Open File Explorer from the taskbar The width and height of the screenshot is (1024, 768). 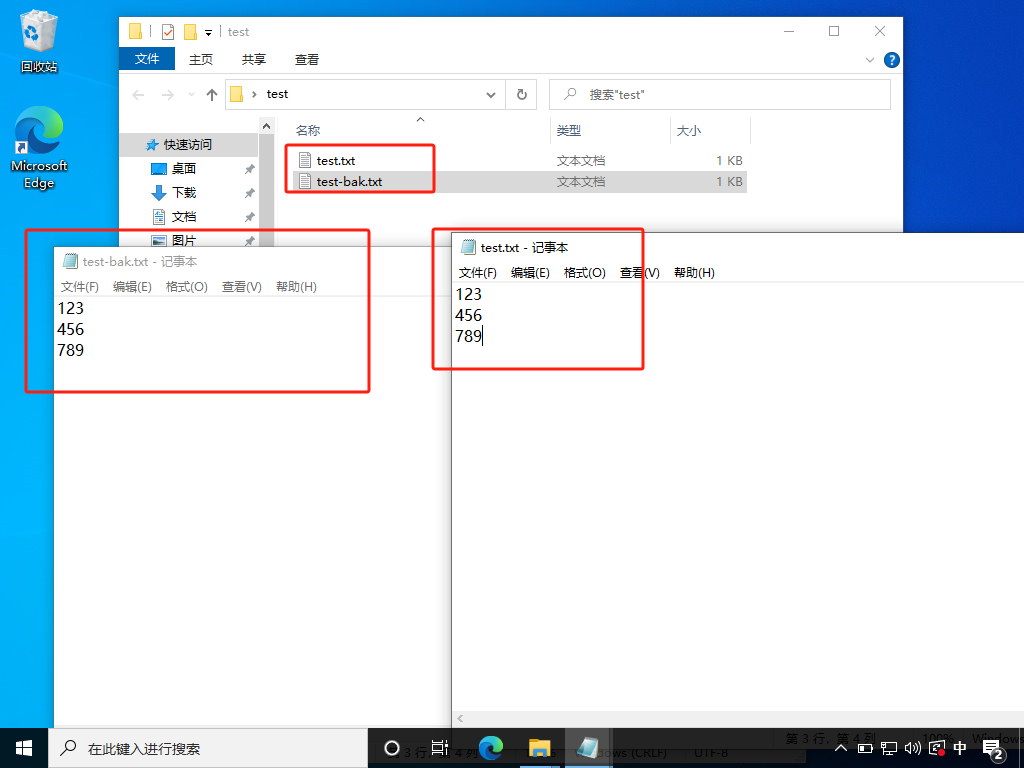(539, 747)
